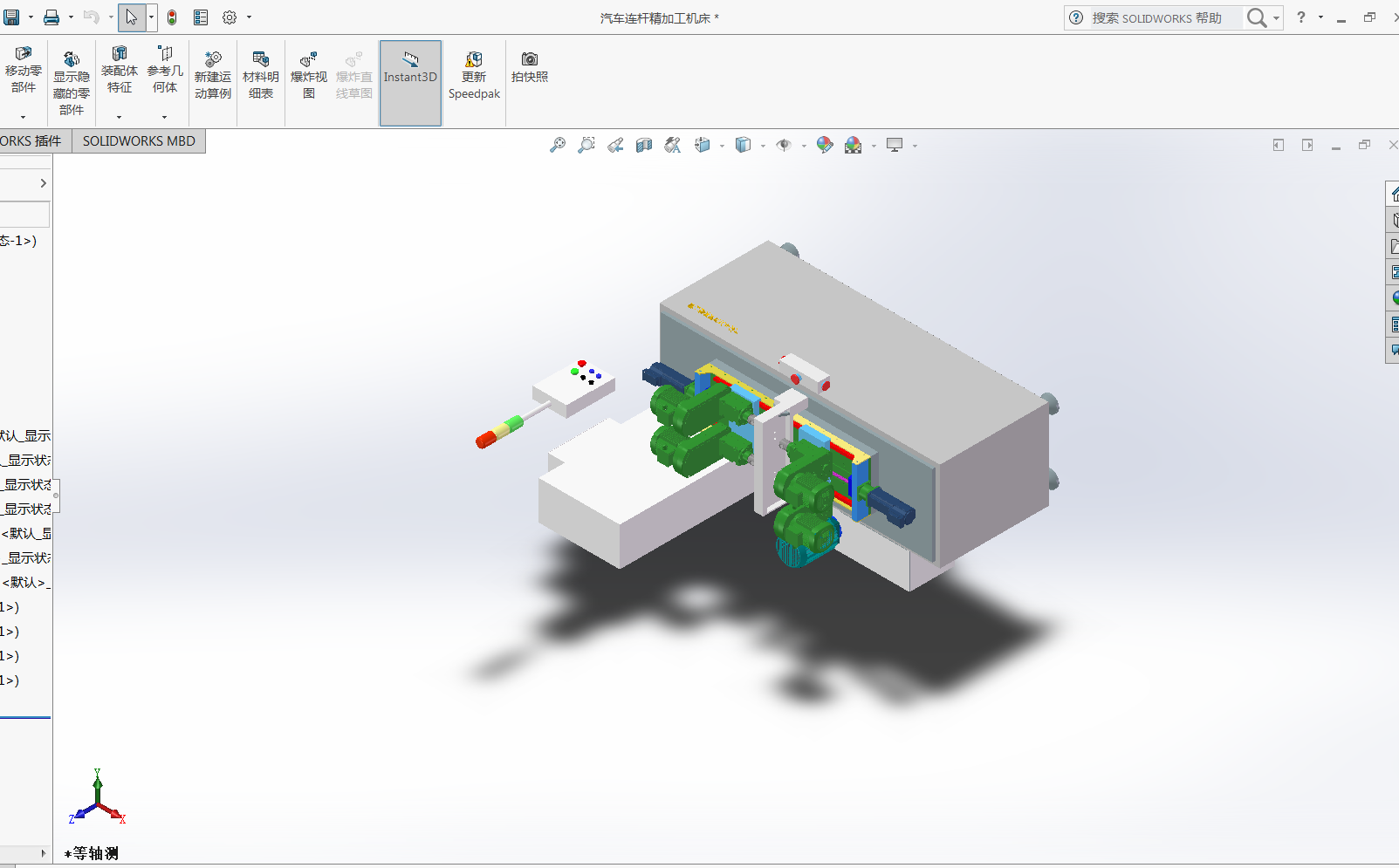
Task: Switch to the SOLIDWORKS MBD tab
Action: [x=139, y=141]
